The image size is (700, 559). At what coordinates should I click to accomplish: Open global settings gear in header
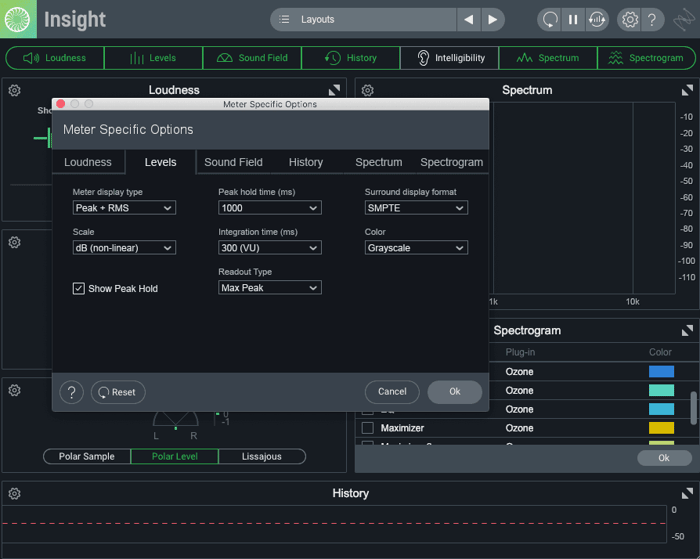(x=630, y=20)
